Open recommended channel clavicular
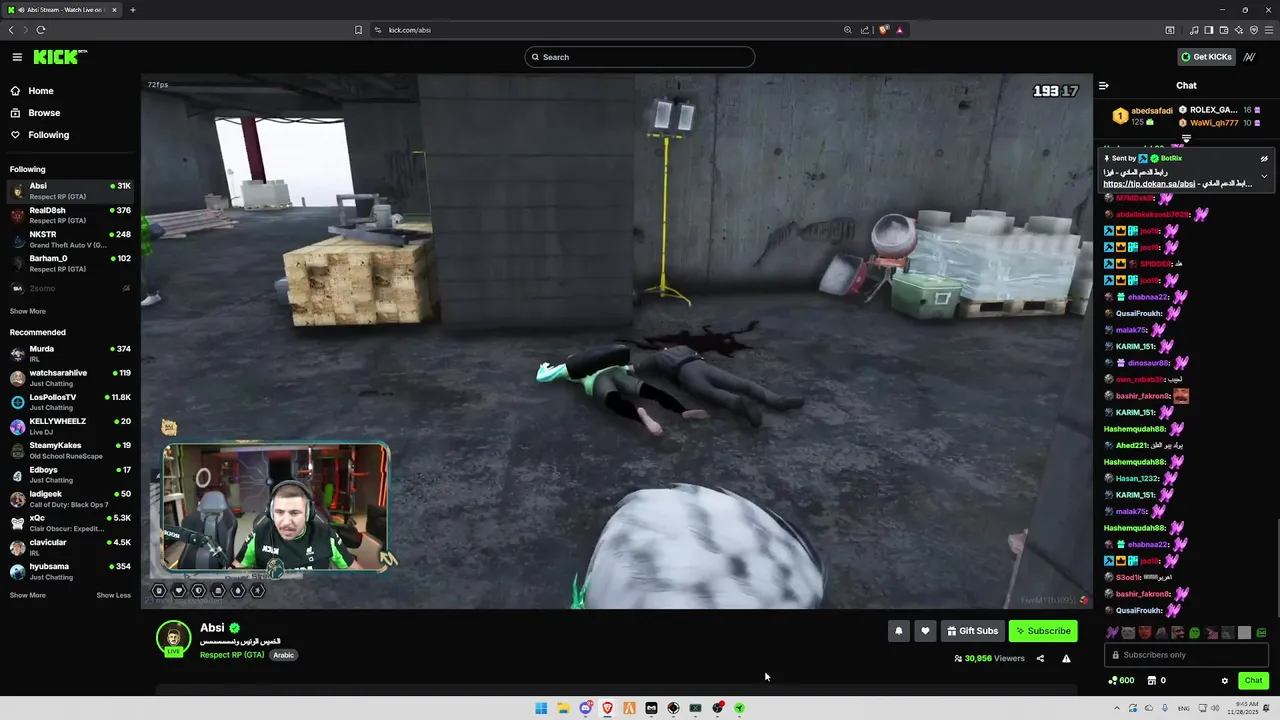Screen dimensions: 1280x720 click(x=70, y=547)
